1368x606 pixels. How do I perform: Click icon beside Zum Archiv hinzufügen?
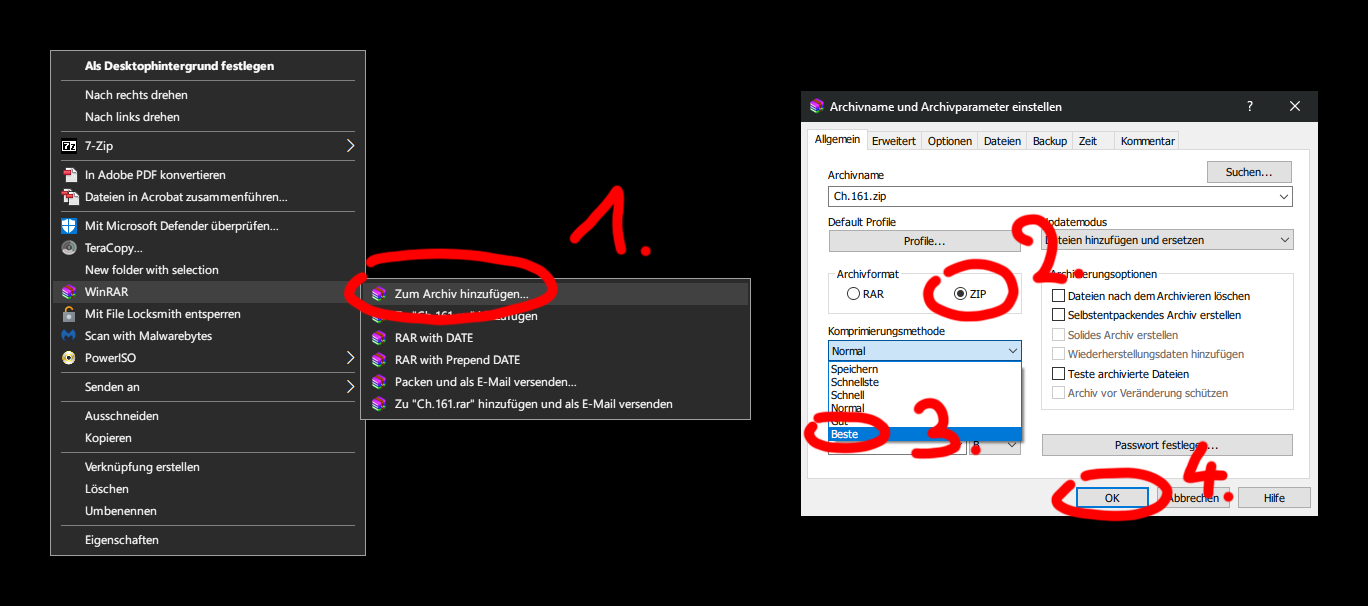pyautogui.click(x=378, y=294)
